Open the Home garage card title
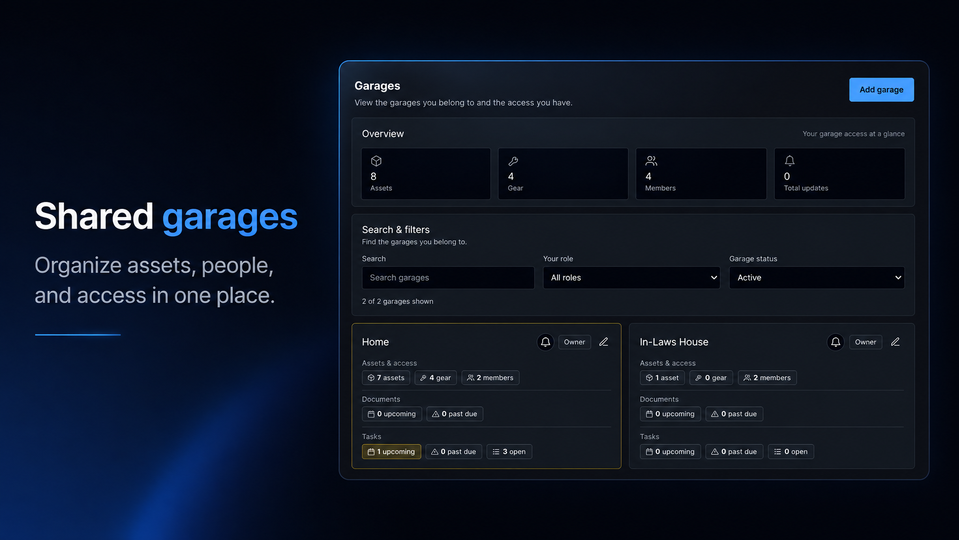The height and width of the screenshot is (540, 959). (375, 342)
